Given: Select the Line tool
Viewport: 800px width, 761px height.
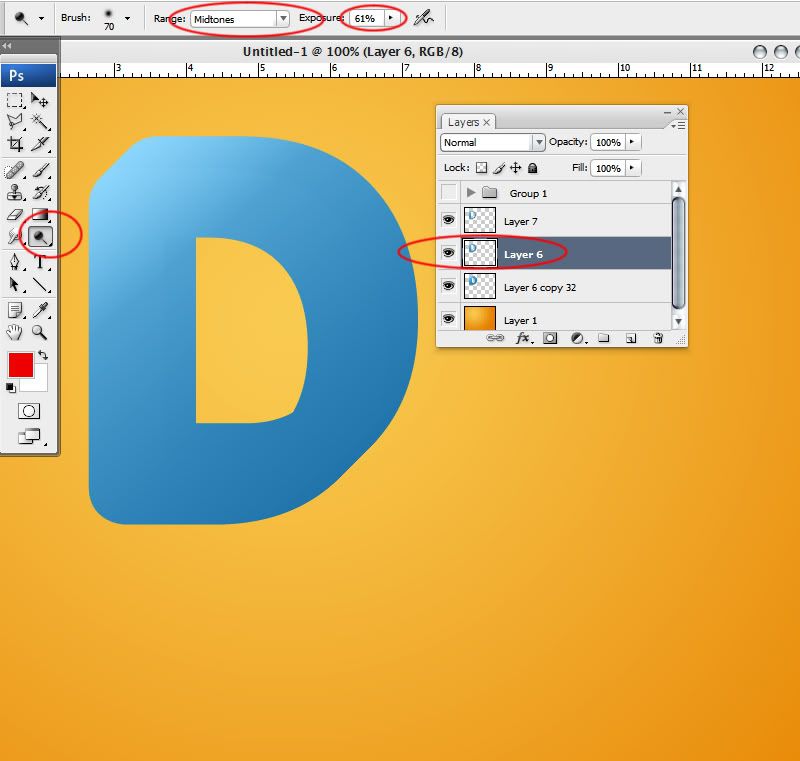Looking at the screenshot, I should coord(40,285).
